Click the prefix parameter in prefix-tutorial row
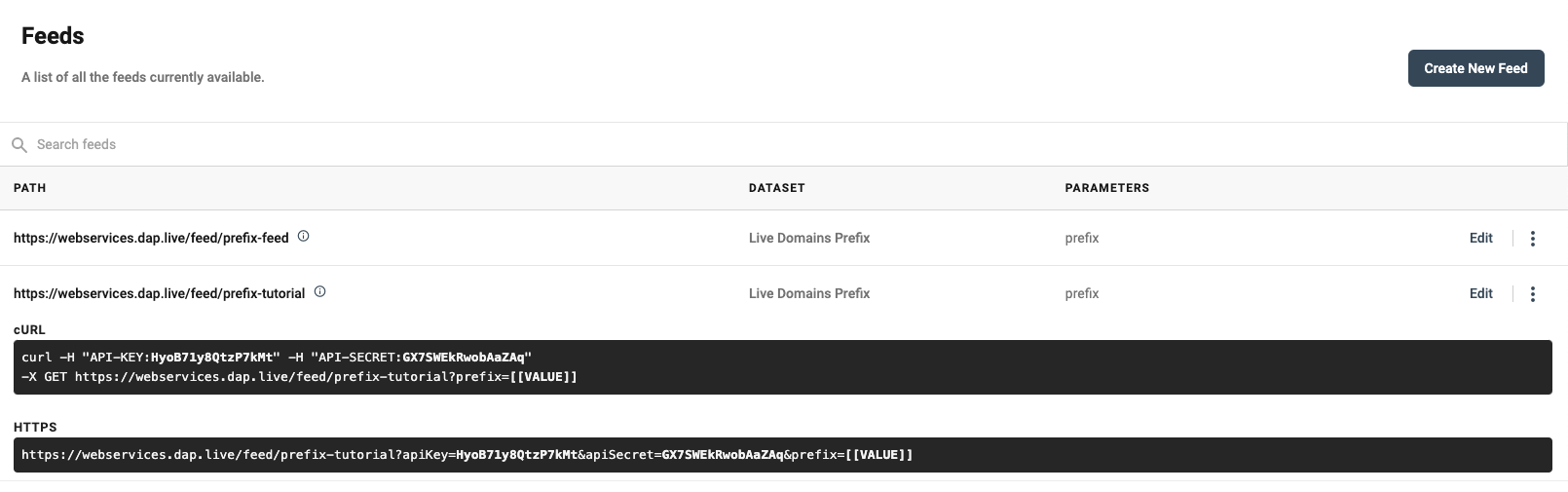This screenshot has height=492, width=1568. tap(1081, 293)
